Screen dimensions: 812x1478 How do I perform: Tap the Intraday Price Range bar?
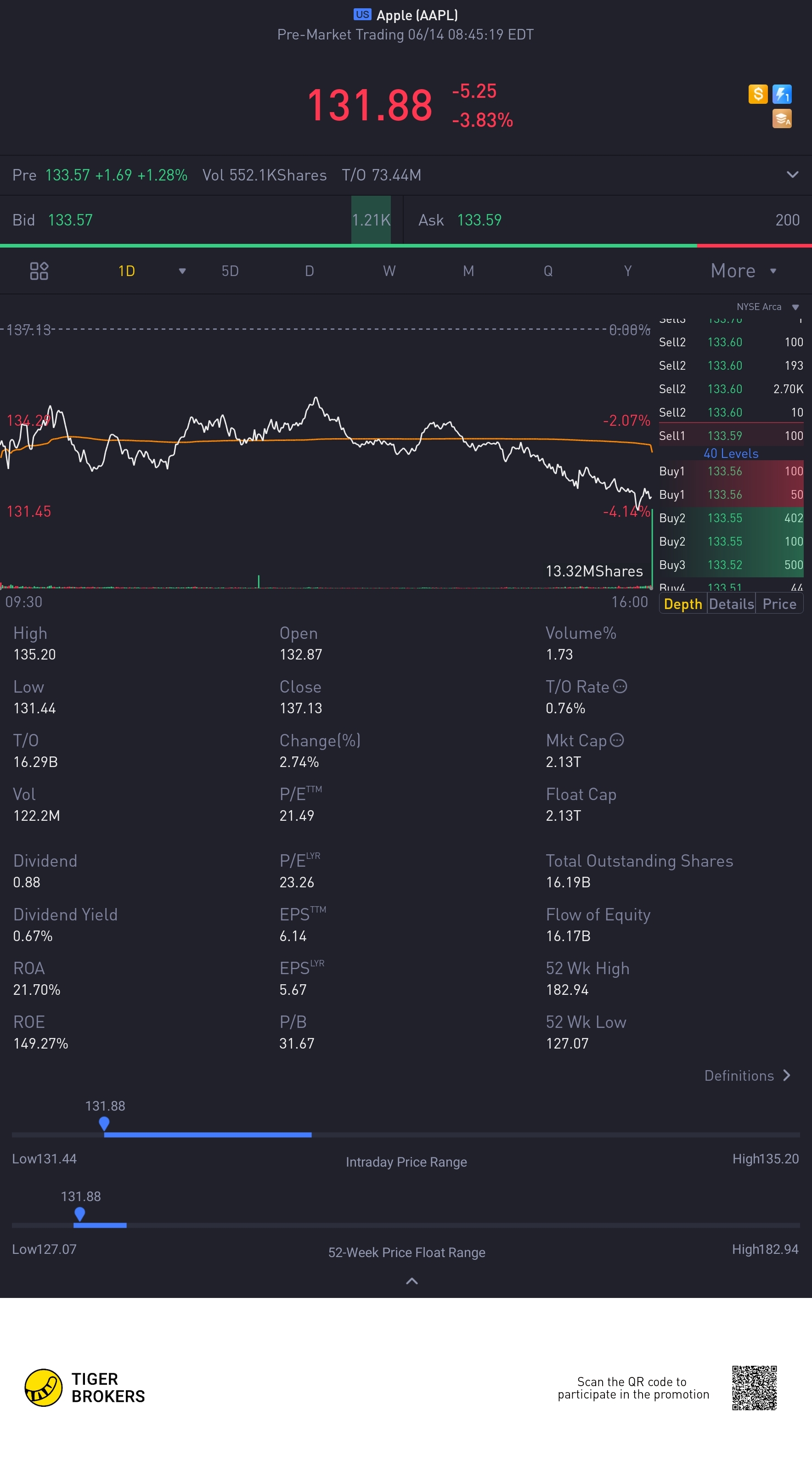tap(406, 1135)
